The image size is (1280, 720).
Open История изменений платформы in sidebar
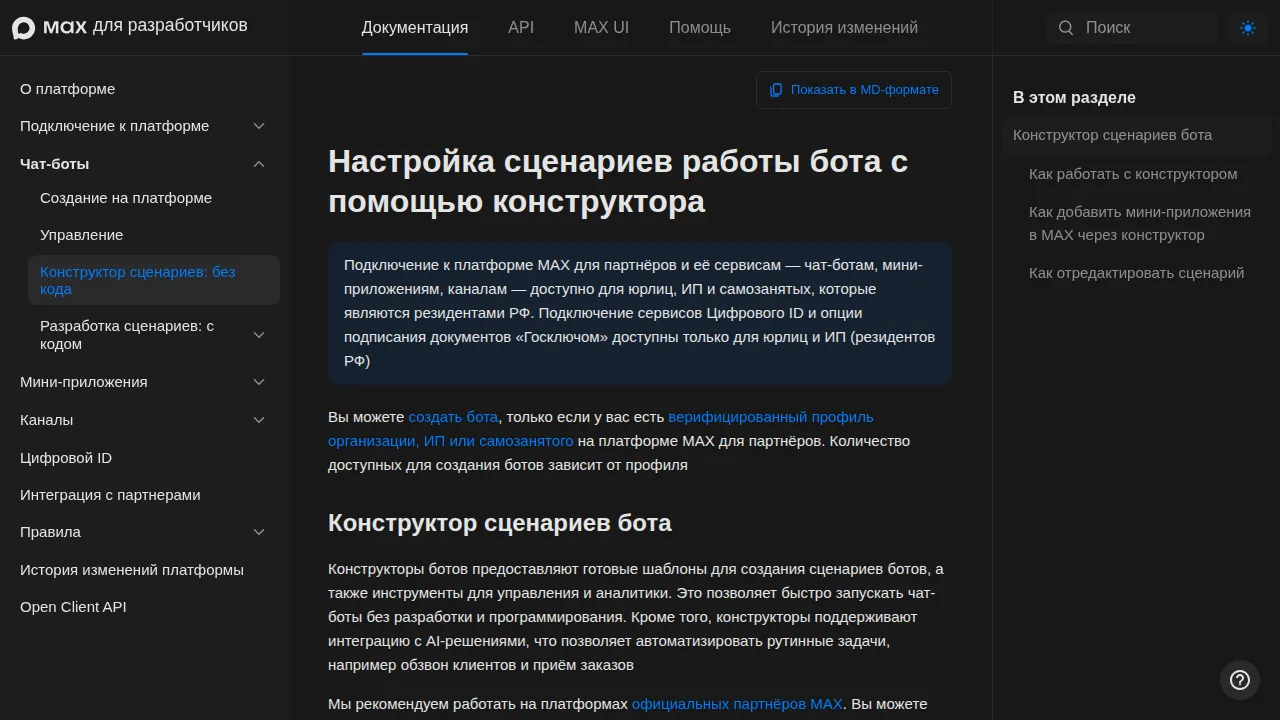(132, 570)
